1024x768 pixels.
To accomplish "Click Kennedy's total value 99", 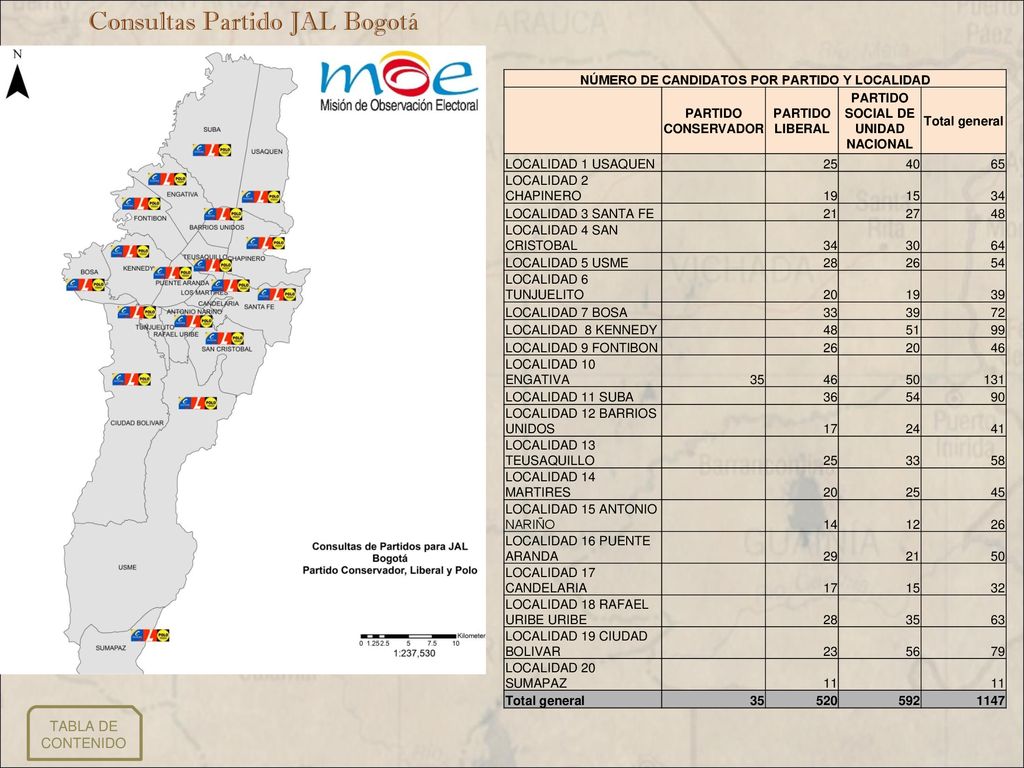I will click(x=997, y=330).
